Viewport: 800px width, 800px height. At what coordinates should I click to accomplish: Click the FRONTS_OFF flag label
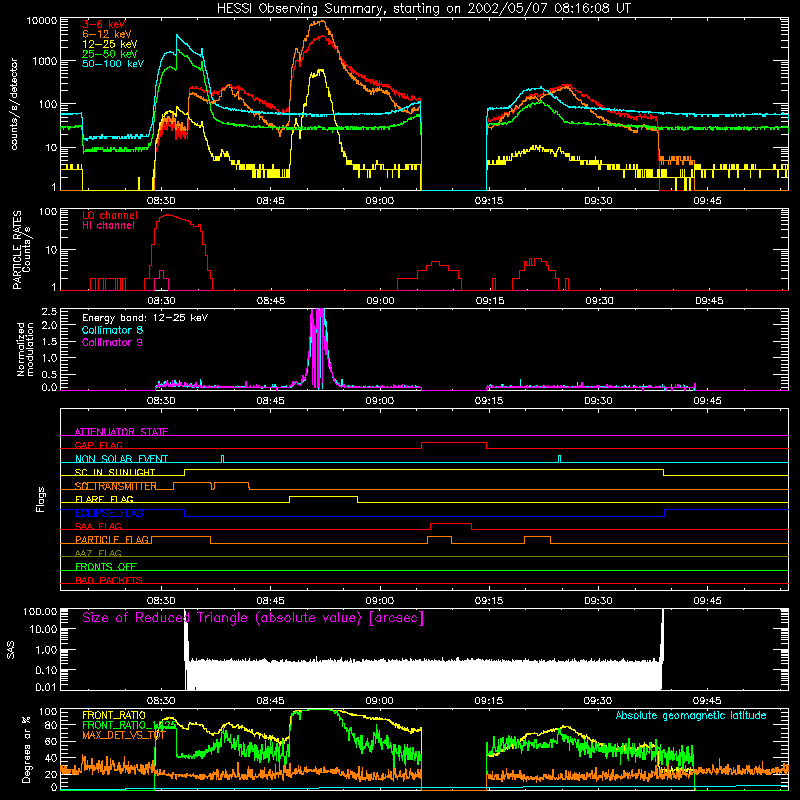106,567
